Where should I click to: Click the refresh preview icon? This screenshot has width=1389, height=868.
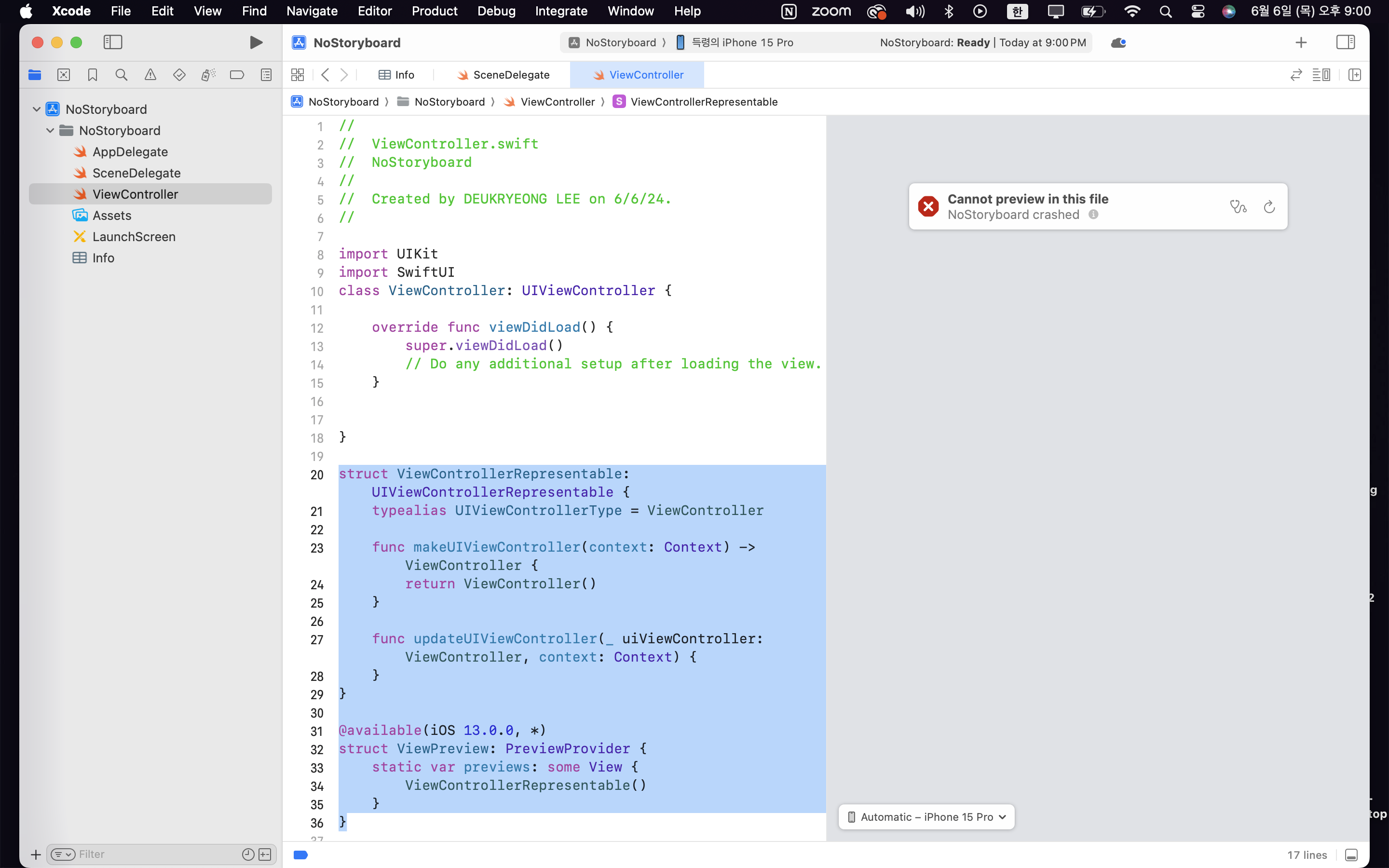click(1269, 207)
